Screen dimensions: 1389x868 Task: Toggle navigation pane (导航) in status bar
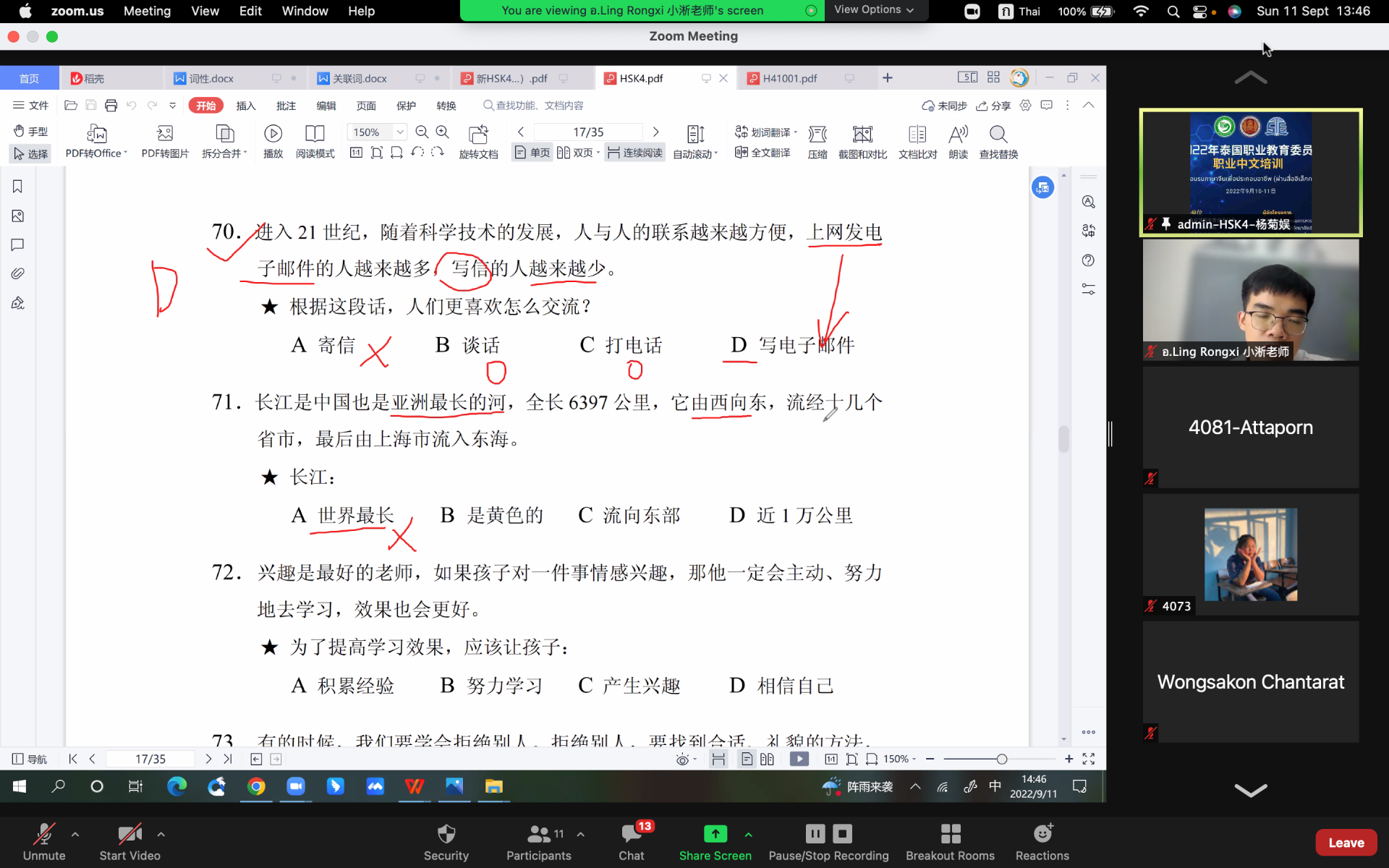coord(30,759)
